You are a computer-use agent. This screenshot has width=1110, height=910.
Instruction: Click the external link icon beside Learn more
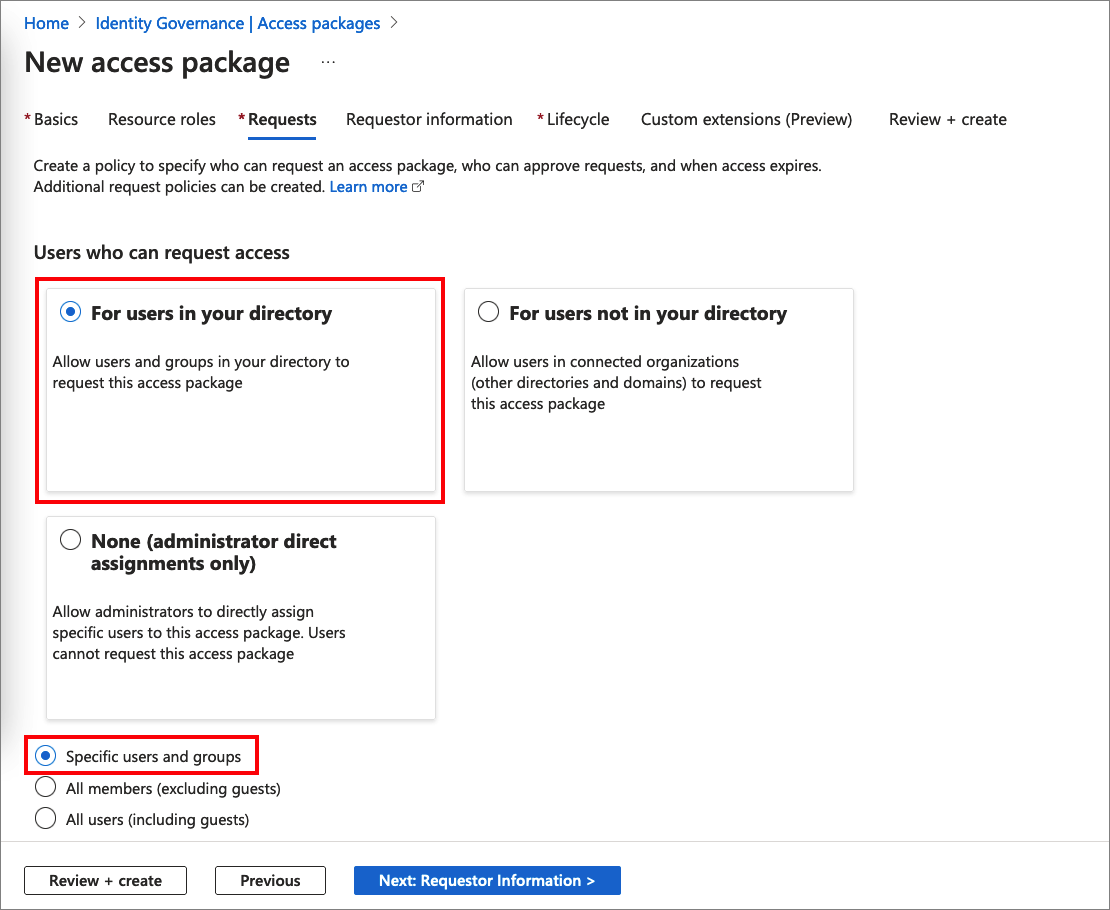tap(418, 187)
